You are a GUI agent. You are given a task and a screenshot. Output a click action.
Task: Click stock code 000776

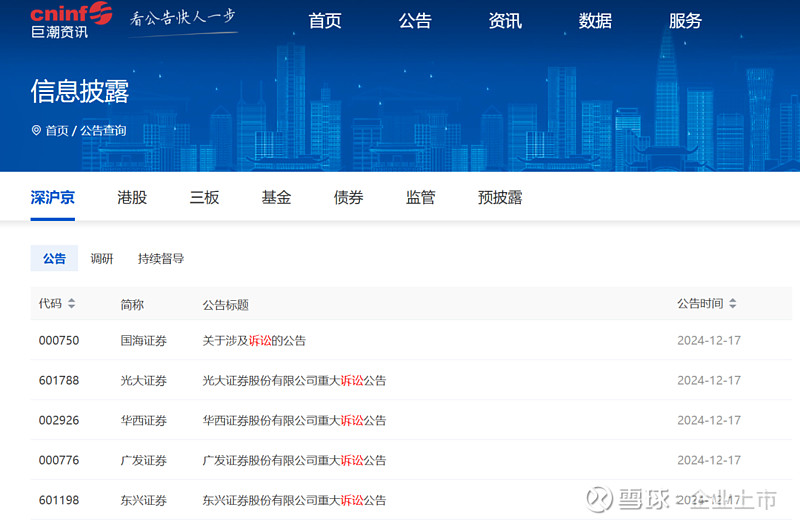(59, 460)
